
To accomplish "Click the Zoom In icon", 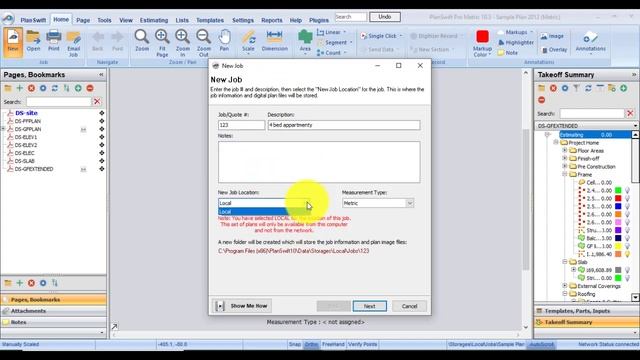I will pos(182,43).
